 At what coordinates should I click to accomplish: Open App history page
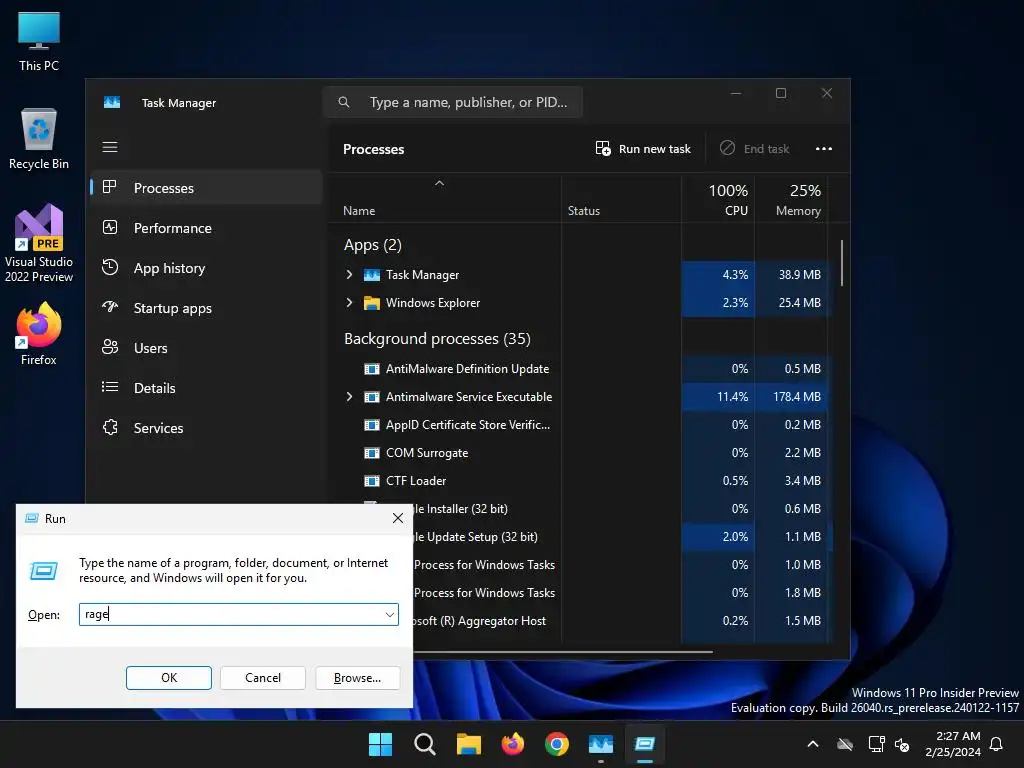tap(206, 268)
